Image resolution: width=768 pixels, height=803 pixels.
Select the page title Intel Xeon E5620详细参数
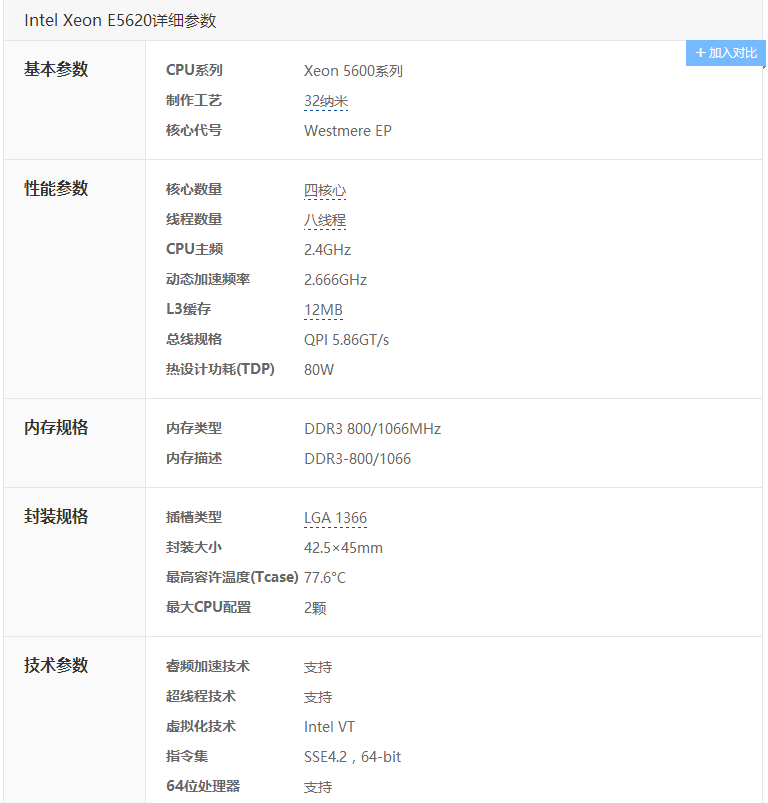click(120, 20)
